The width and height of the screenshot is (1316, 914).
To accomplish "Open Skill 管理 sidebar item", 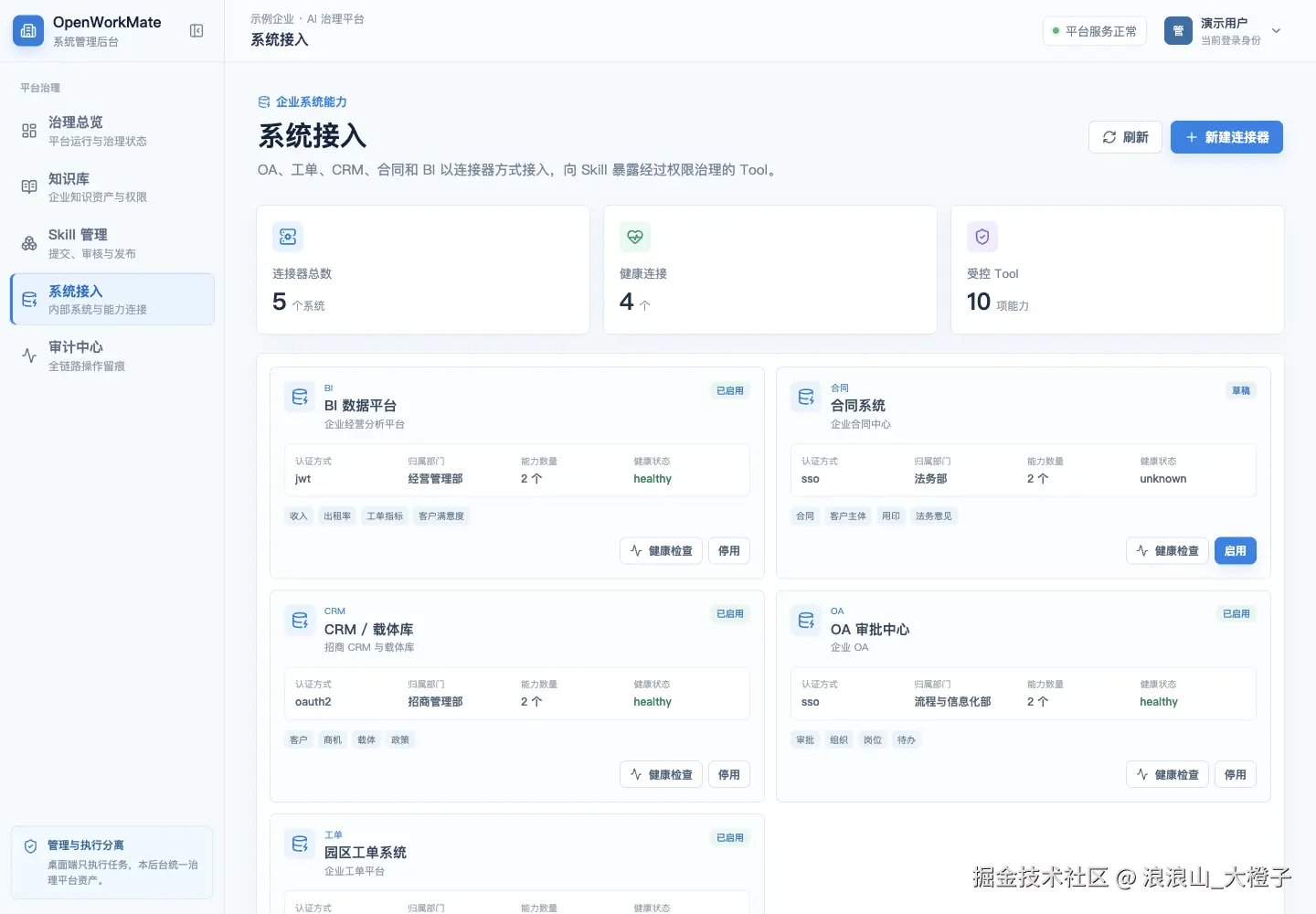I will pos(112,243).
